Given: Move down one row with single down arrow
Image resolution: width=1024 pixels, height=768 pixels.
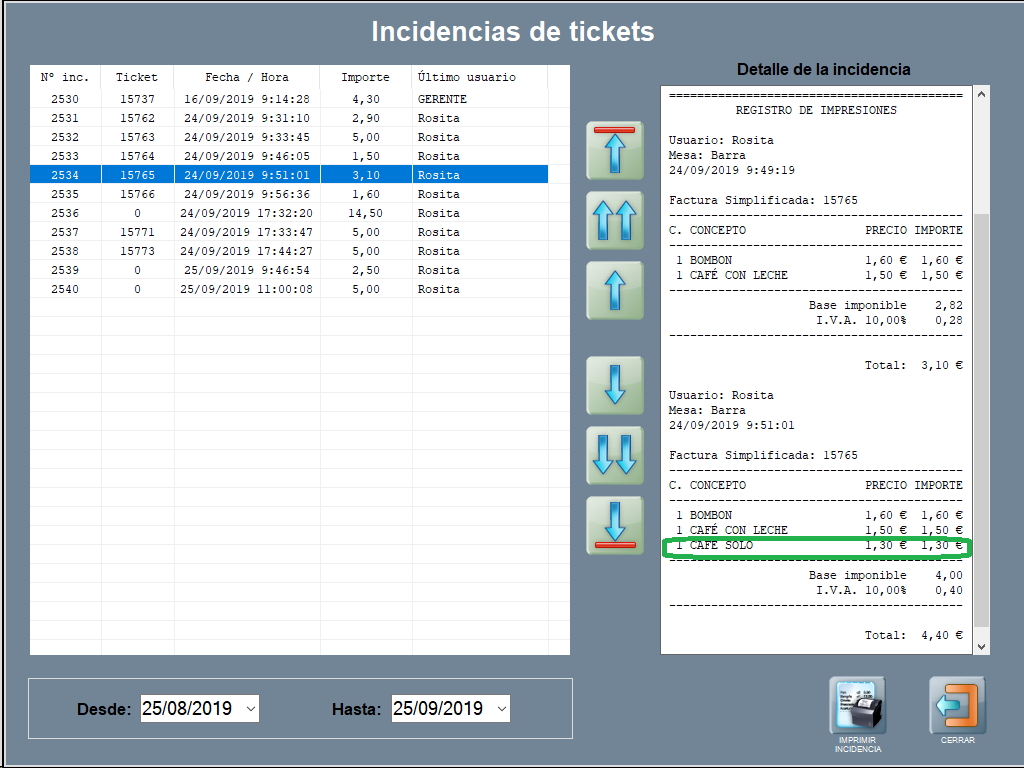Looking at the screenshot, I should pyautogui.click(x=615, y=385).
